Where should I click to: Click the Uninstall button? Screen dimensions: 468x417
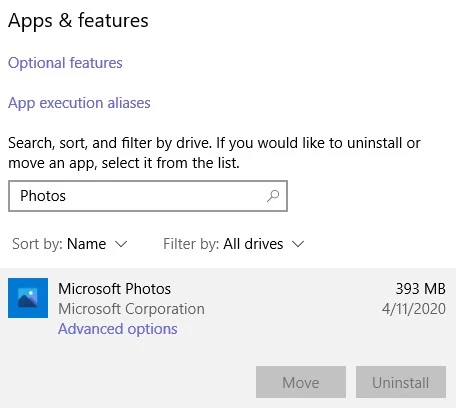pyautogui.click(x=401, y=382)
